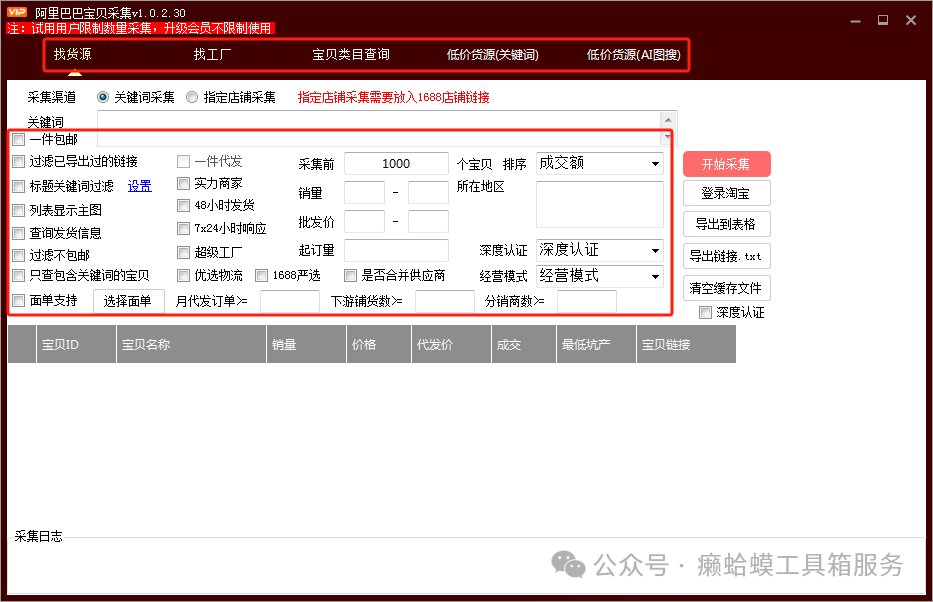Click the 宝贝ID column header
Screen dimensions: 933x602
click(76, 344)
